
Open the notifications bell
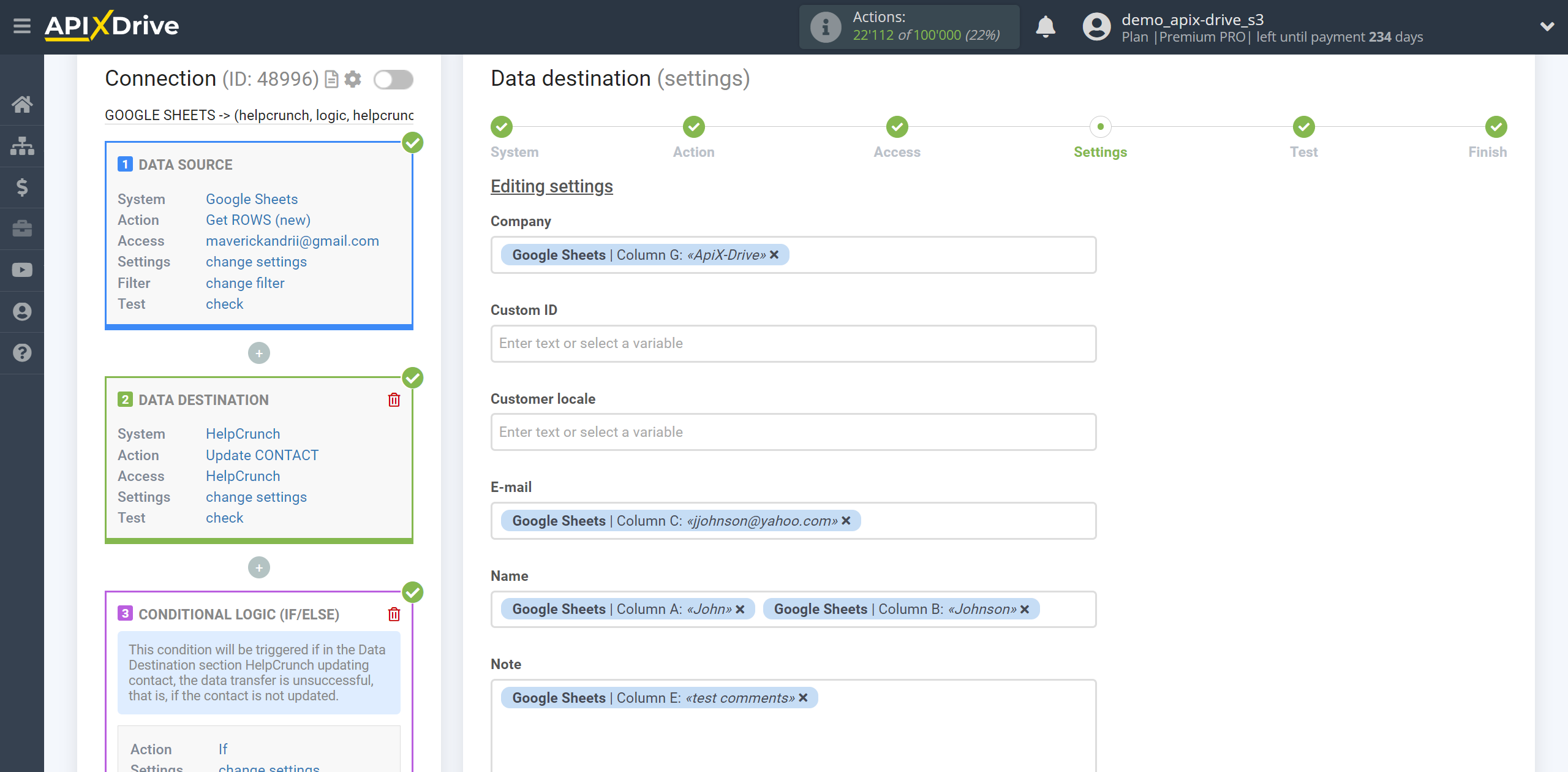(1046, 27)
